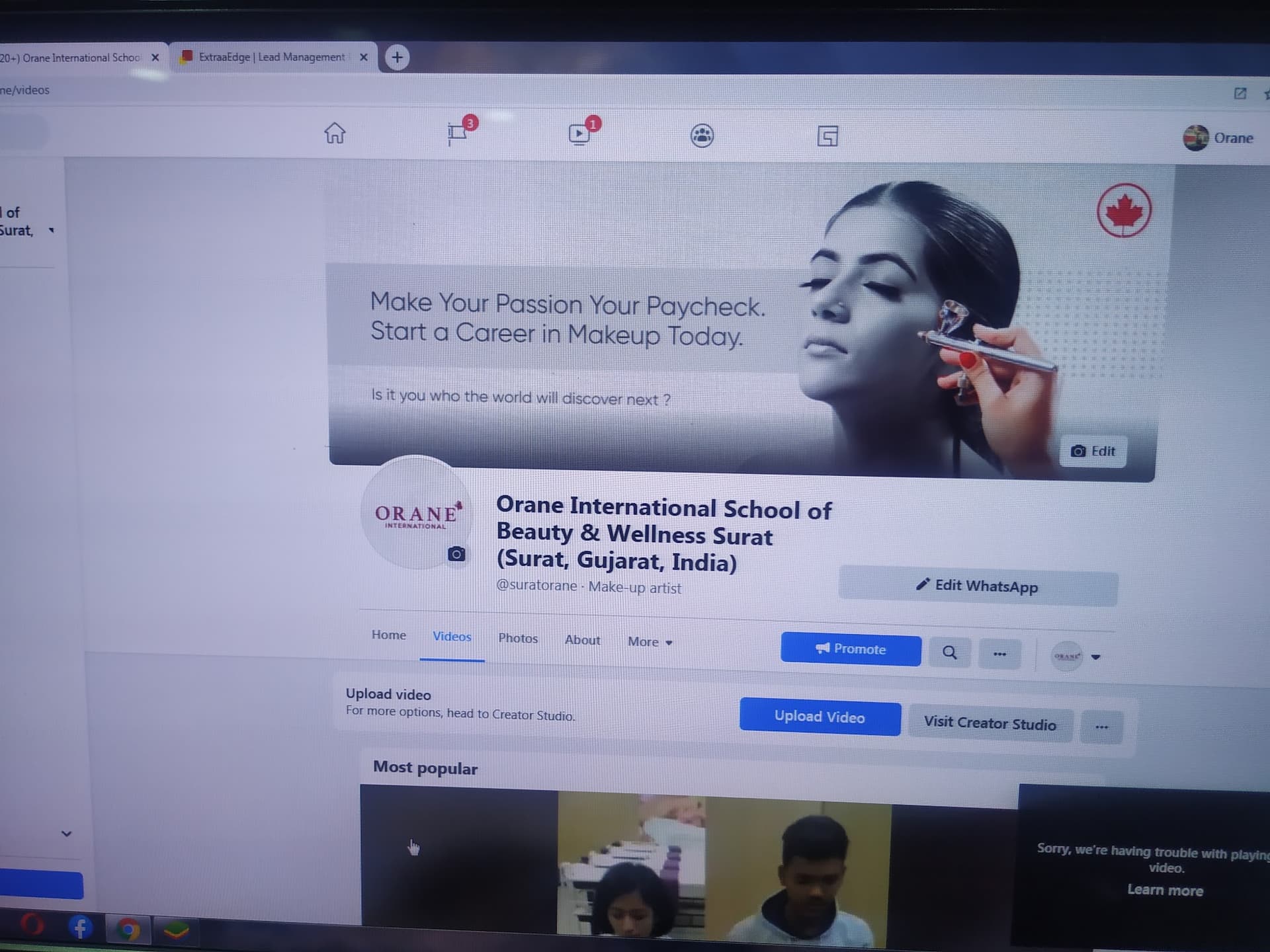Screen dimensions: 1270x952
Task: Open Pages flag icon with notifications
Action: (x=457, y=133)
